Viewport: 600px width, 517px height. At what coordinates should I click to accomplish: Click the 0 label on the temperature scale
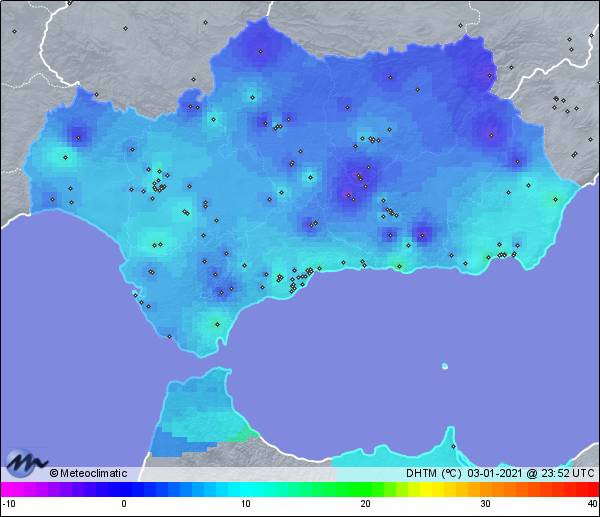[124, 504]
